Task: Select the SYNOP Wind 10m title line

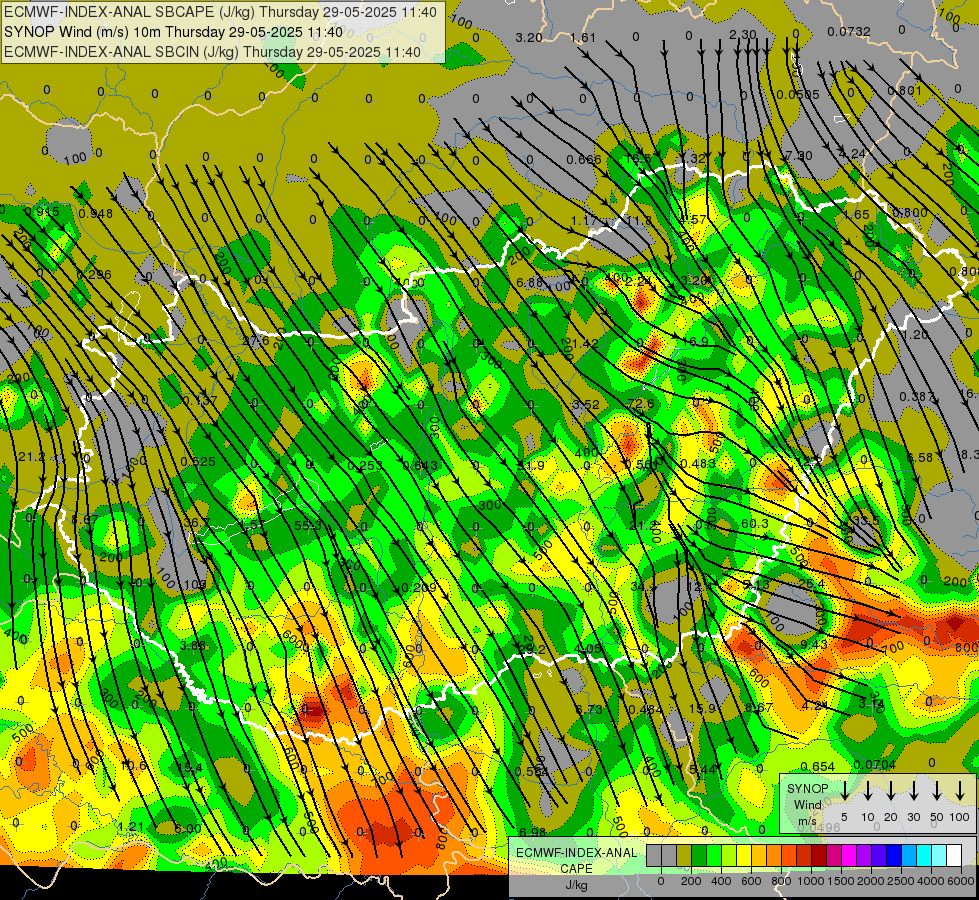Action: coord(174,32)
